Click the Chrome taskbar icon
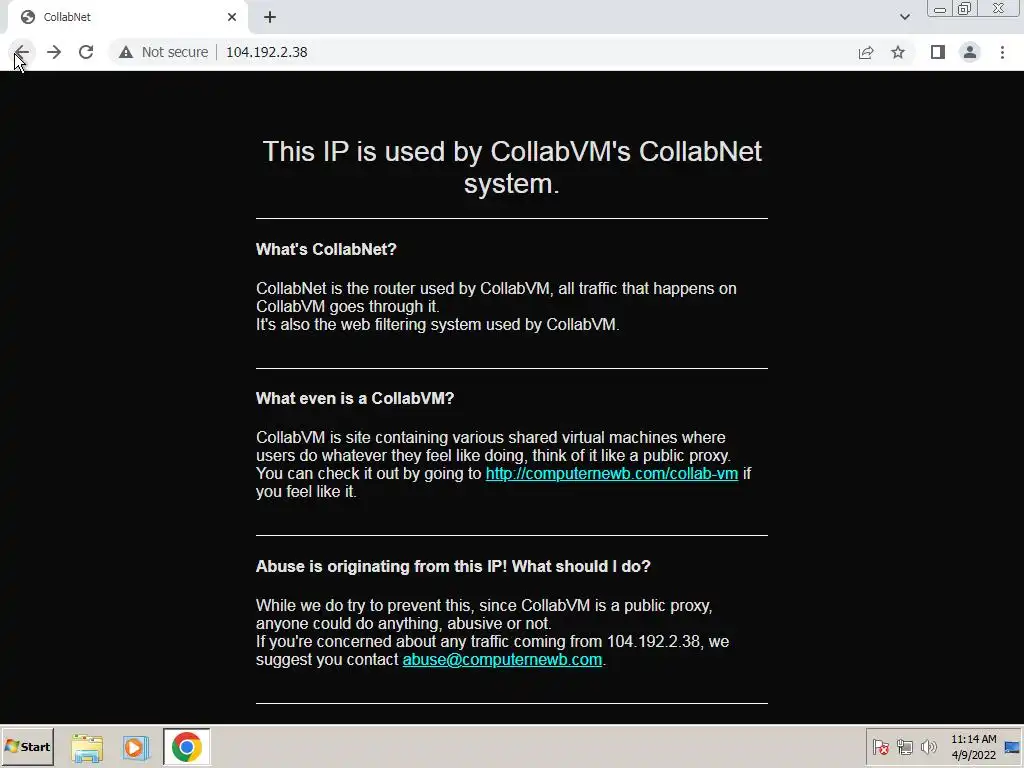This screenshot has width=1024, height=768. tap(187, 747)
